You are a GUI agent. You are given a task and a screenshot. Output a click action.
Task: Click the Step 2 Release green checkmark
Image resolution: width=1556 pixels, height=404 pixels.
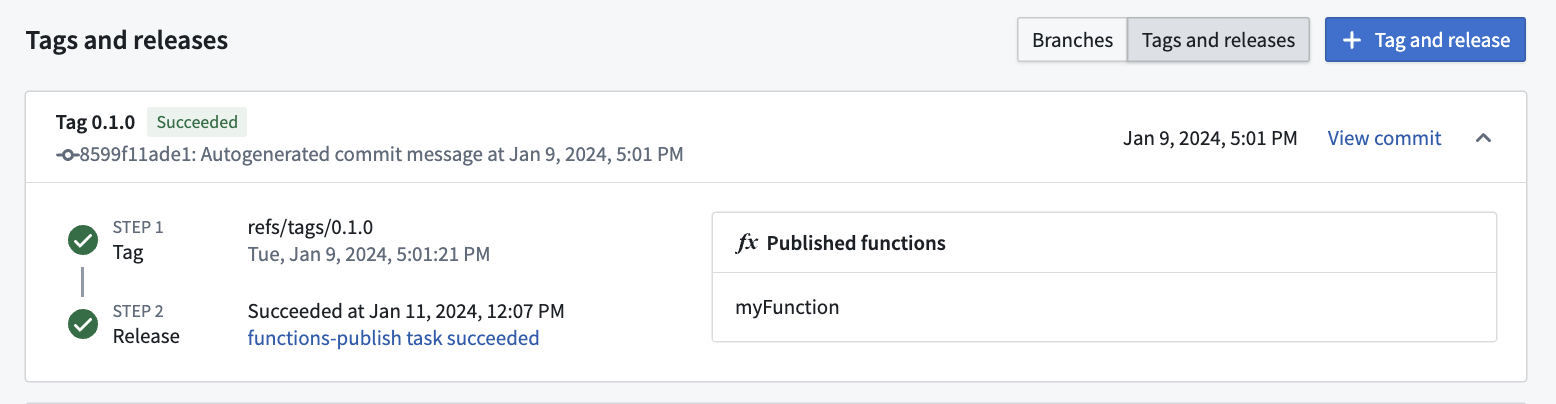pyautogui.click(x=82, y=324)
